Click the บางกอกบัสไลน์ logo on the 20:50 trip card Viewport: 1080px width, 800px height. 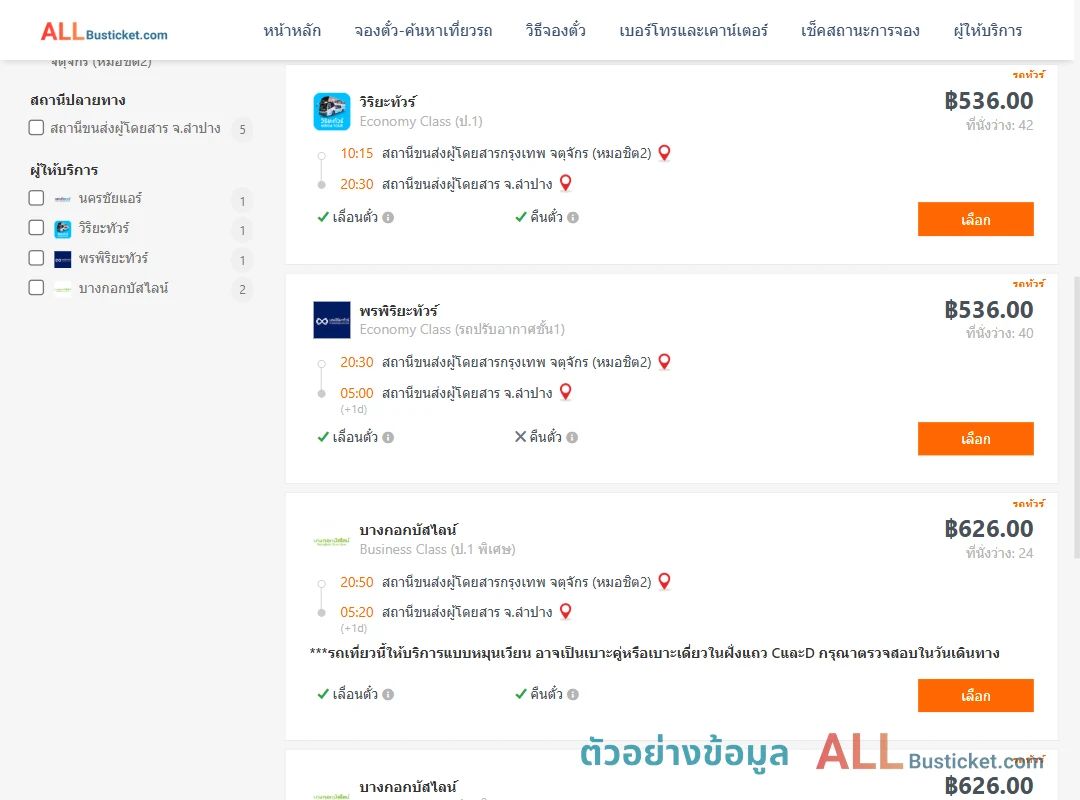click(331, 541)
